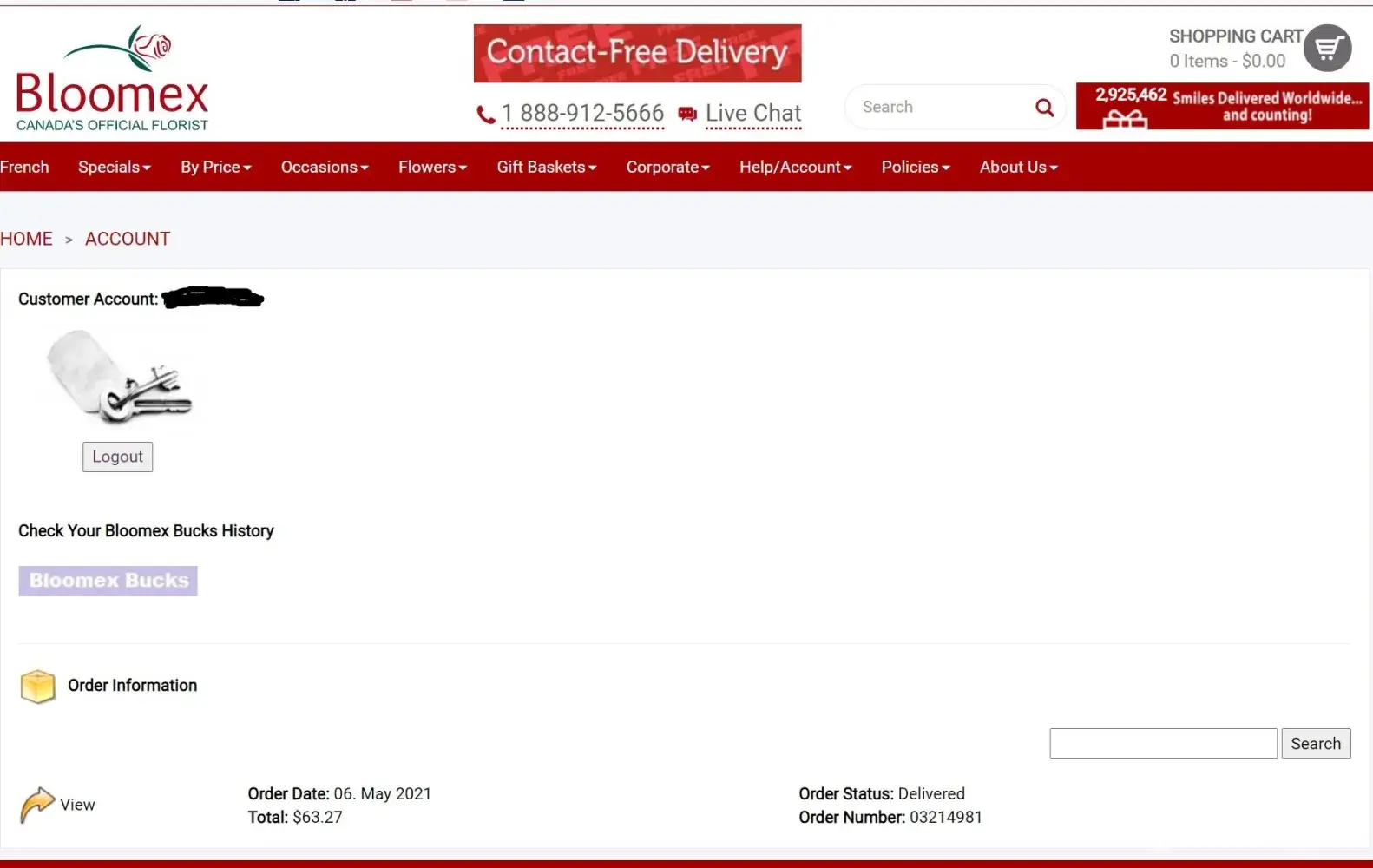Switch site to French
The height and width of the screenshot is (868, 1373).
coord(24,167)
